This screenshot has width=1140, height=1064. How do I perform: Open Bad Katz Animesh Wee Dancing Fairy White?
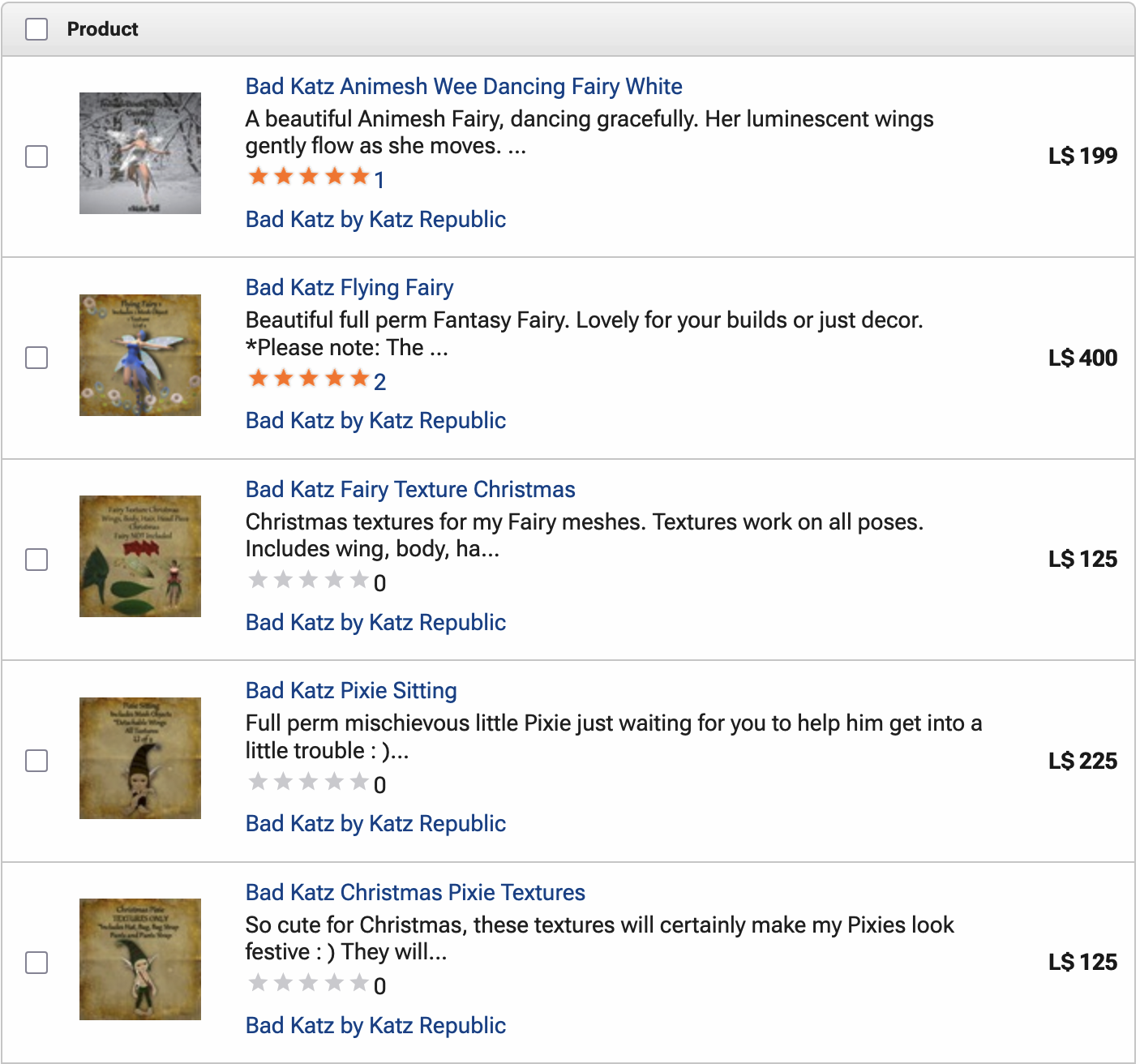click(464, 86)
